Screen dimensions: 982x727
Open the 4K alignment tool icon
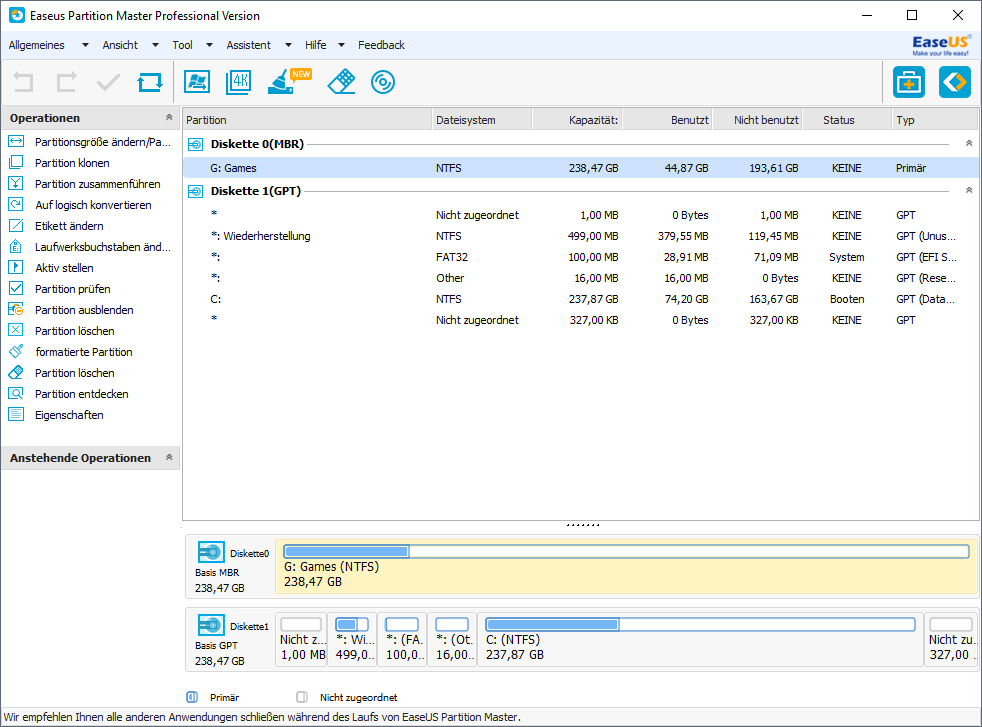click(x=239, y=82)
